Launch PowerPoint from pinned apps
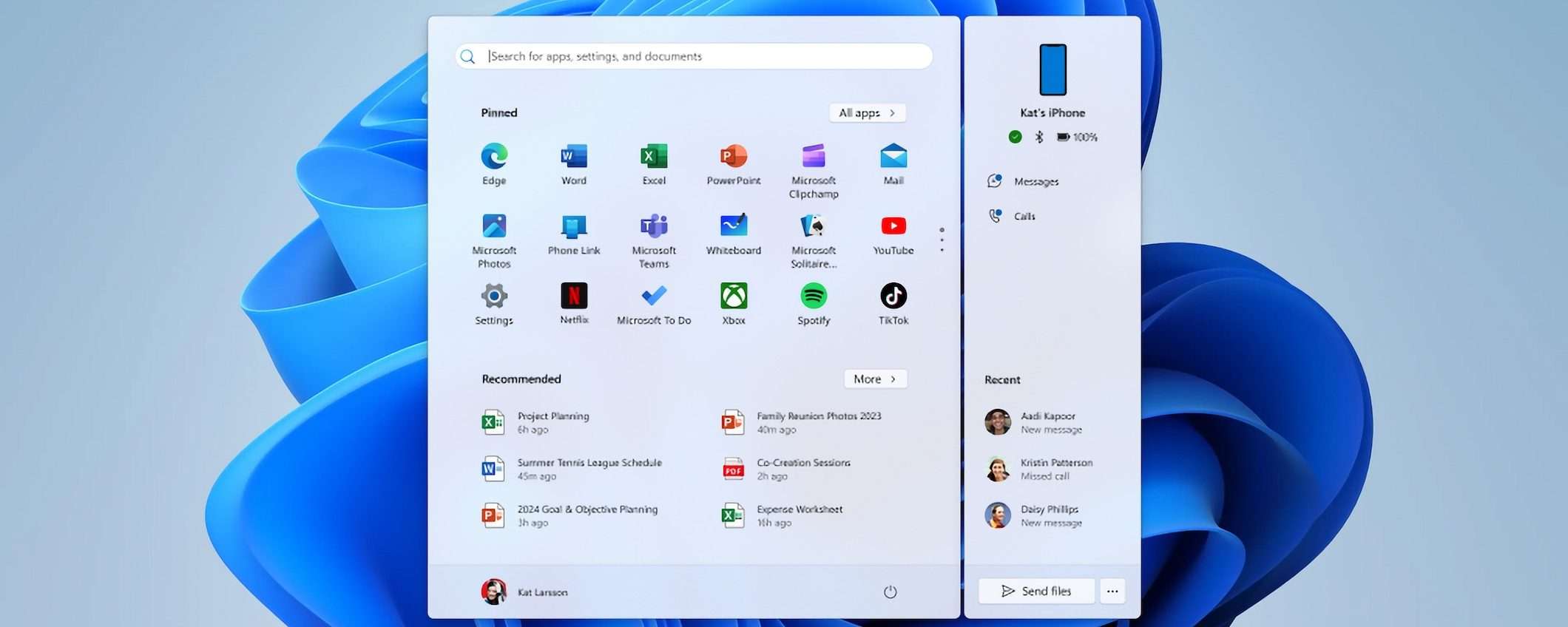This screenshot has width=1568, height=627. [x=734, y=164]
